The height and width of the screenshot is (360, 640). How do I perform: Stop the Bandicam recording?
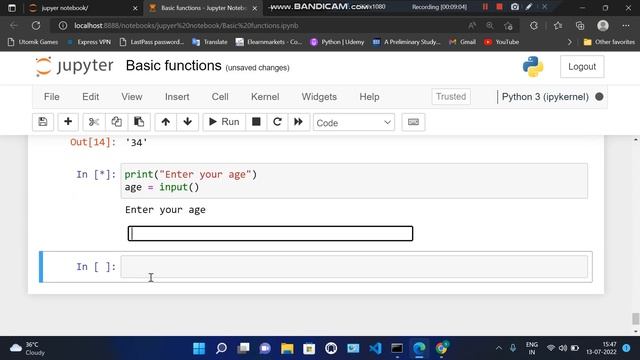click(x=499, y=7)
